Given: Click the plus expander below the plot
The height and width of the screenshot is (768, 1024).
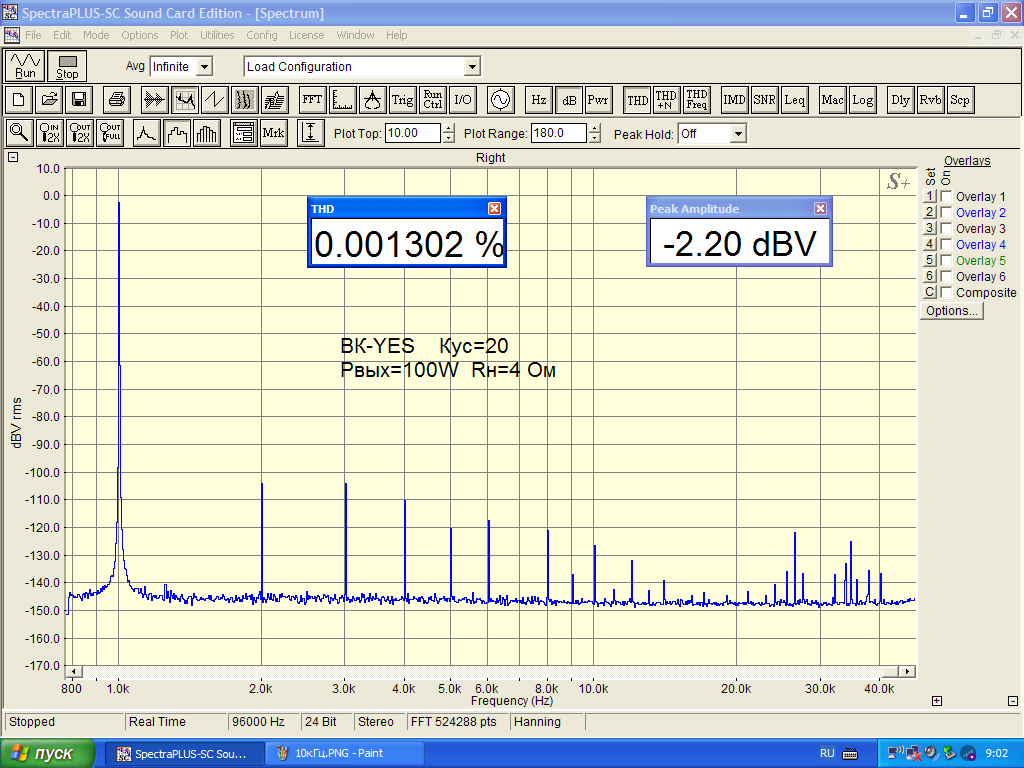Looking at the screenshot, I should pos(936,701).
